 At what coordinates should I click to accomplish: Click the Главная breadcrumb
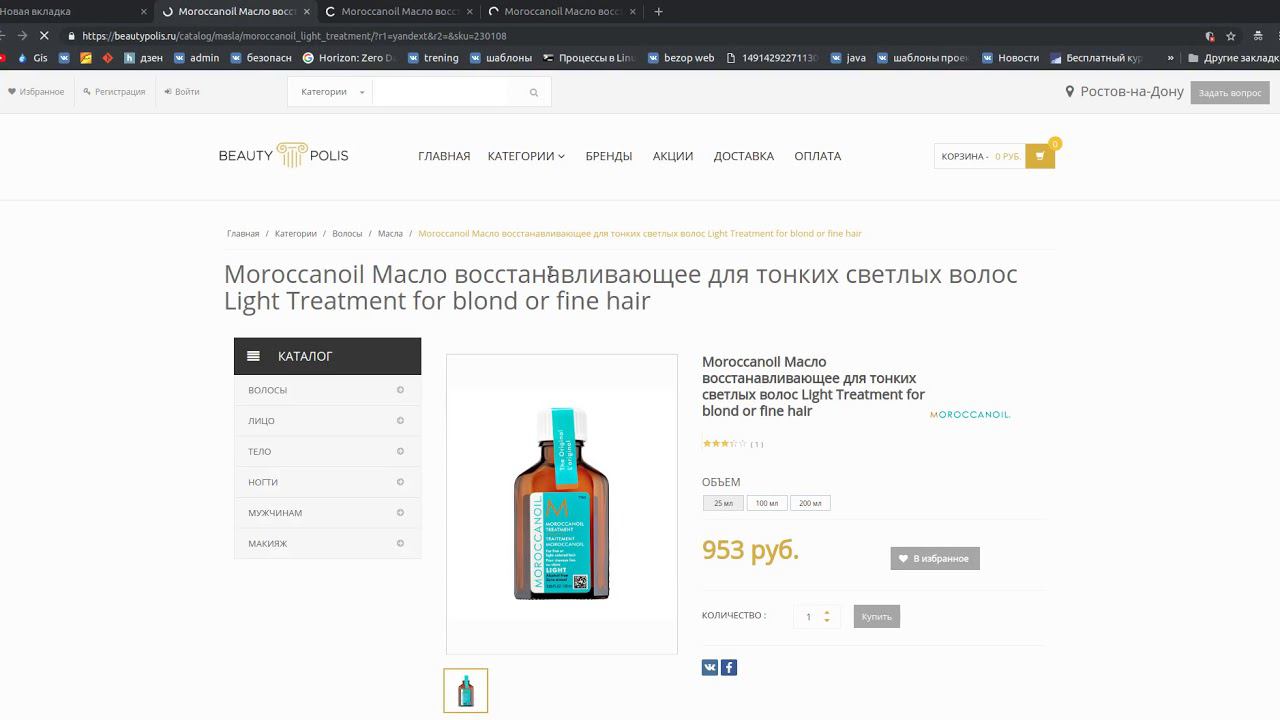pyautogui.click(x=243, y=234)
